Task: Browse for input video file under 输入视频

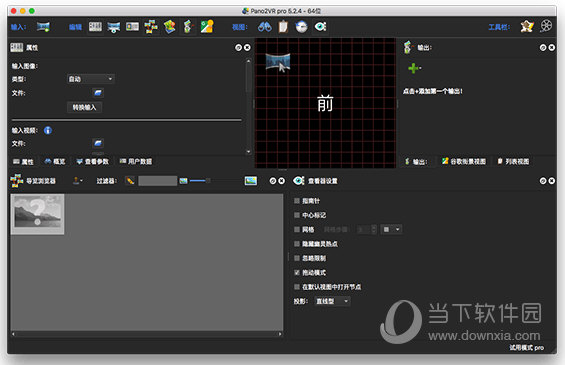Action: (x=98, y=143)
